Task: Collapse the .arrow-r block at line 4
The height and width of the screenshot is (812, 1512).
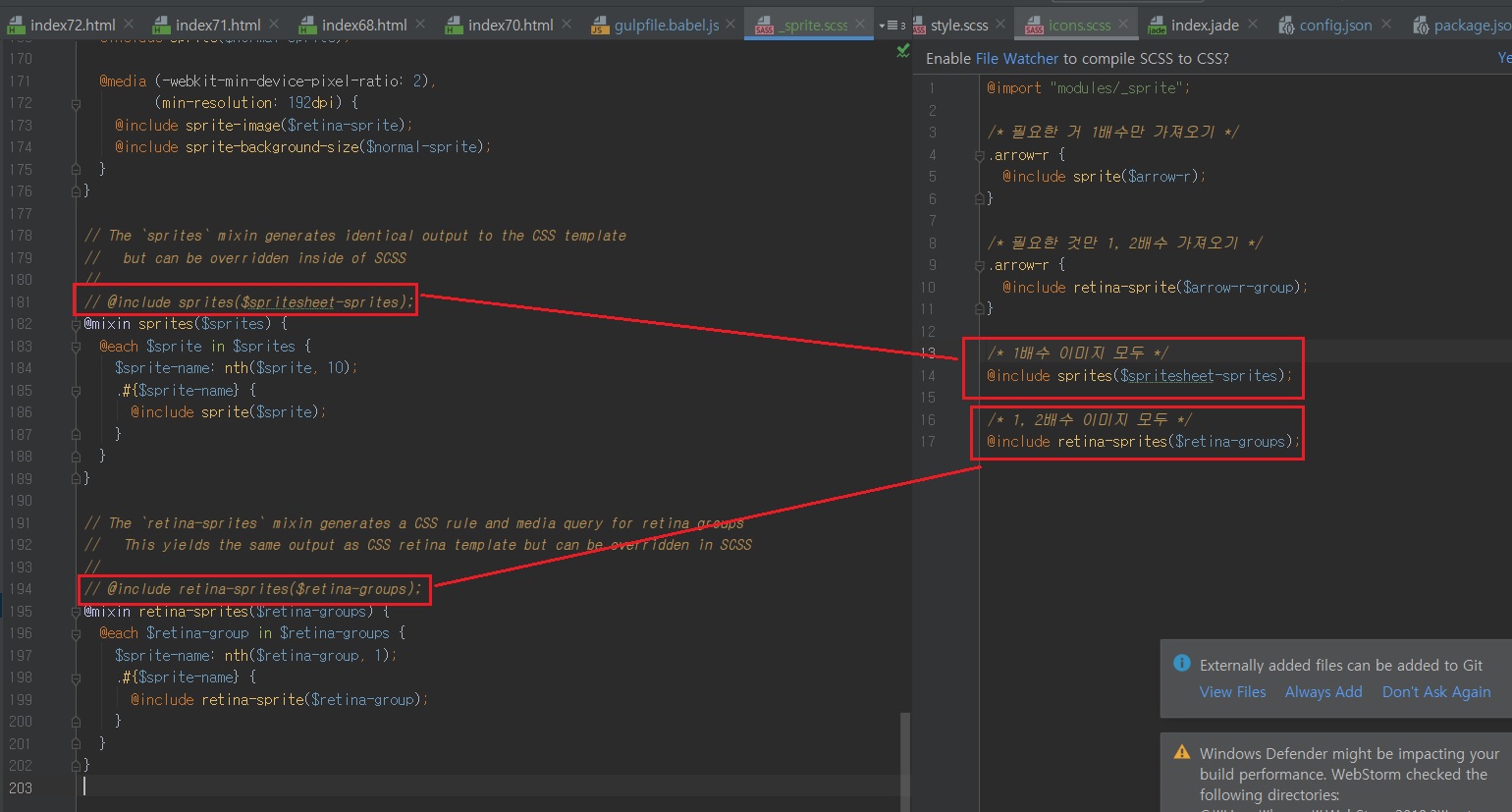Action: pos(979,155)
